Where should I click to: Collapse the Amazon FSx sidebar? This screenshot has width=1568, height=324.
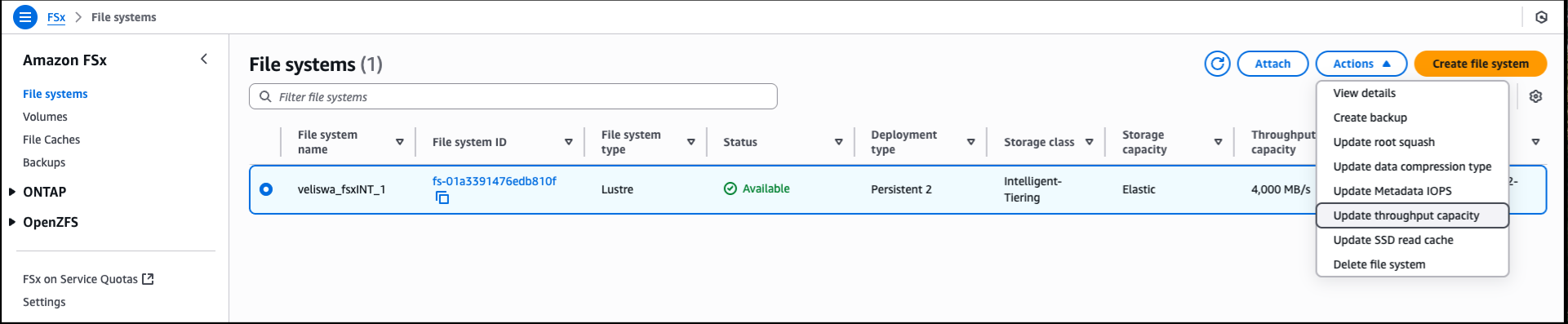pos(204,59)
